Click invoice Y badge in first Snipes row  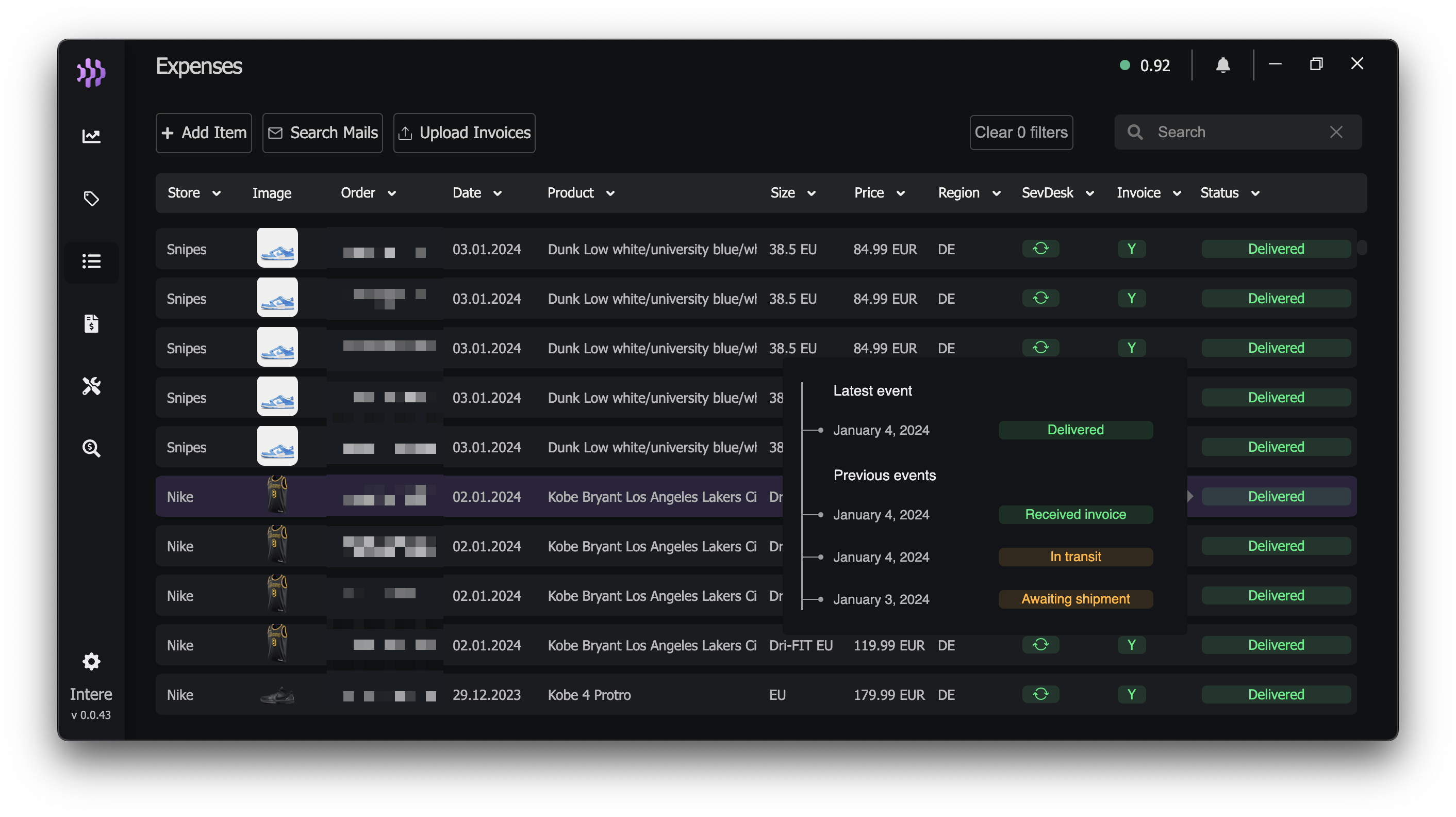point(1132,249)
